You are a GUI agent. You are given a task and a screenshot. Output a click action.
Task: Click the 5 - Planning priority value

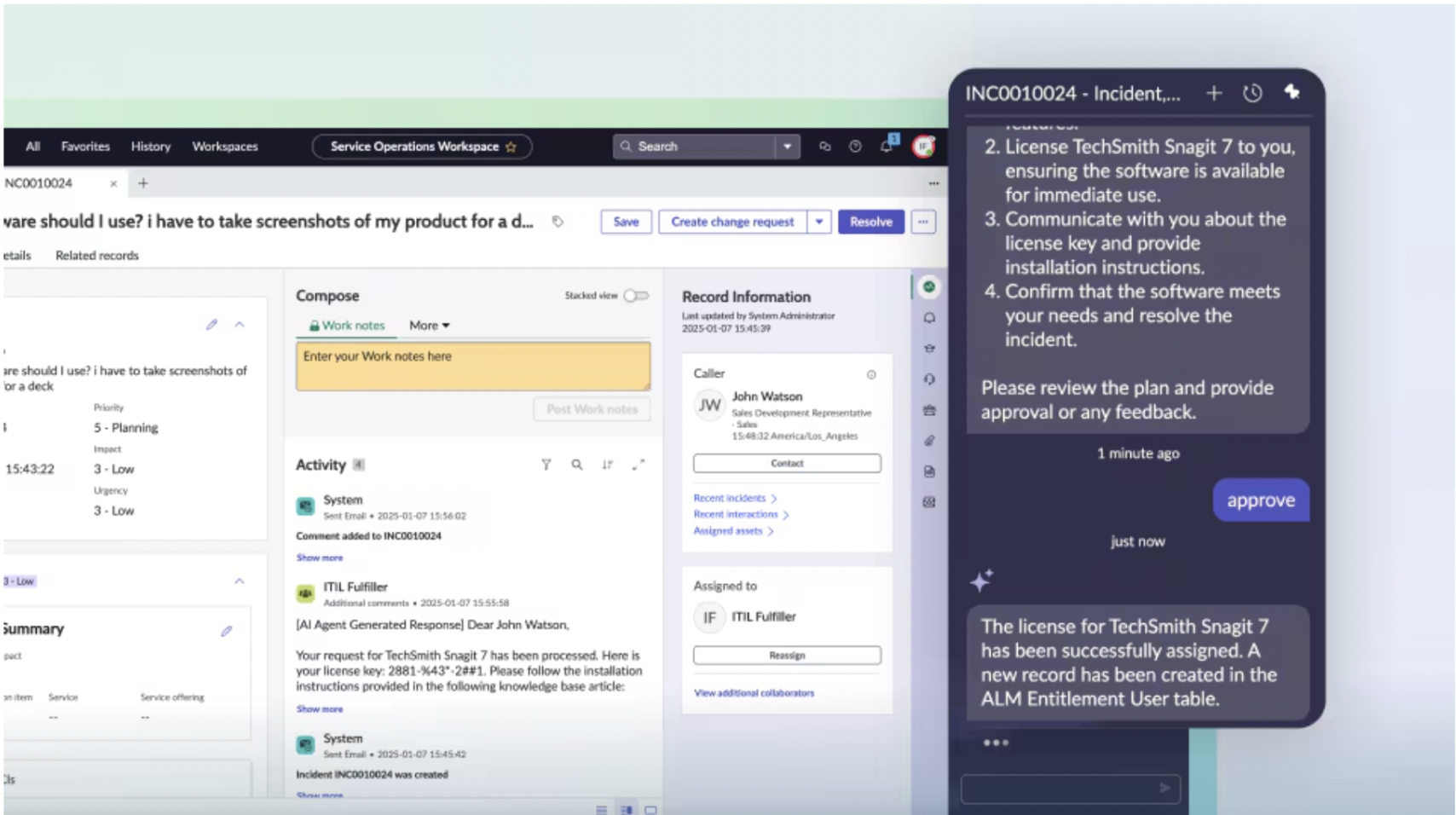tap(126, 428)
